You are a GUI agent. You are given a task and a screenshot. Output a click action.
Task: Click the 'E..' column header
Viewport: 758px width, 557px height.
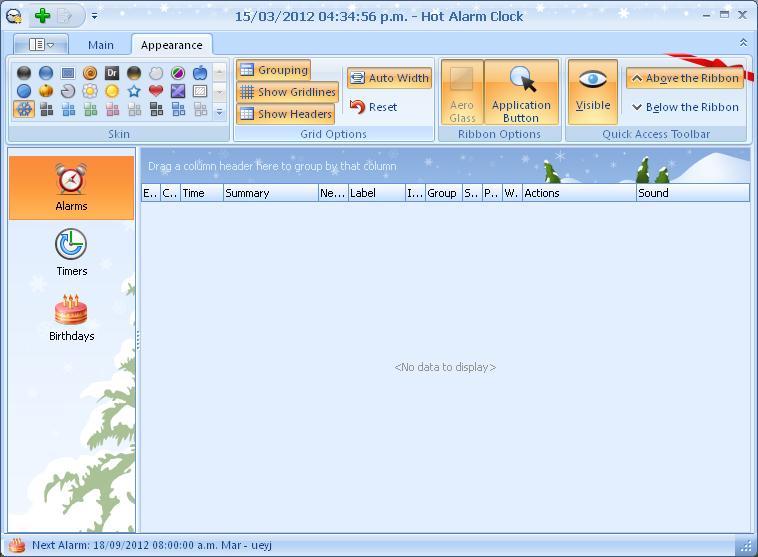pyautogui.click(x=151, y=193)
